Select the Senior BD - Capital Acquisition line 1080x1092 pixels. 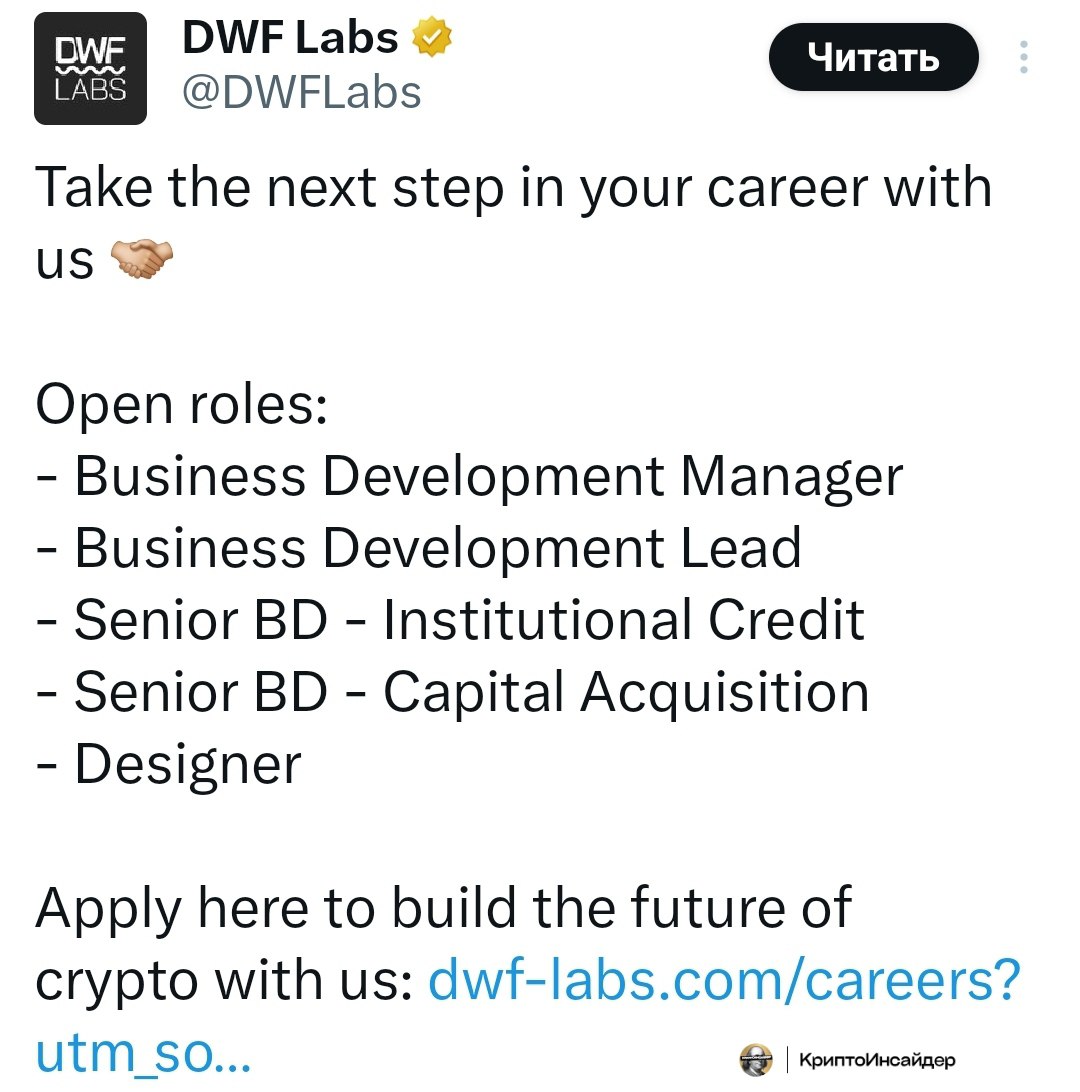[x=452, y=694]
